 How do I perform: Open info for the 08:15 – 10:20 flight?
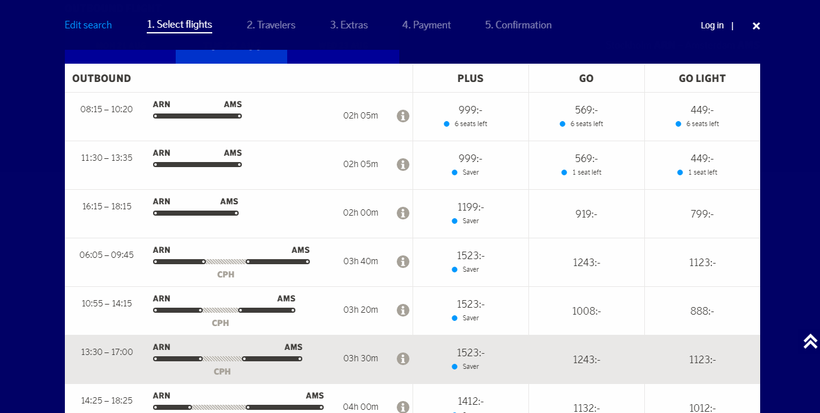tap(403, 116)
